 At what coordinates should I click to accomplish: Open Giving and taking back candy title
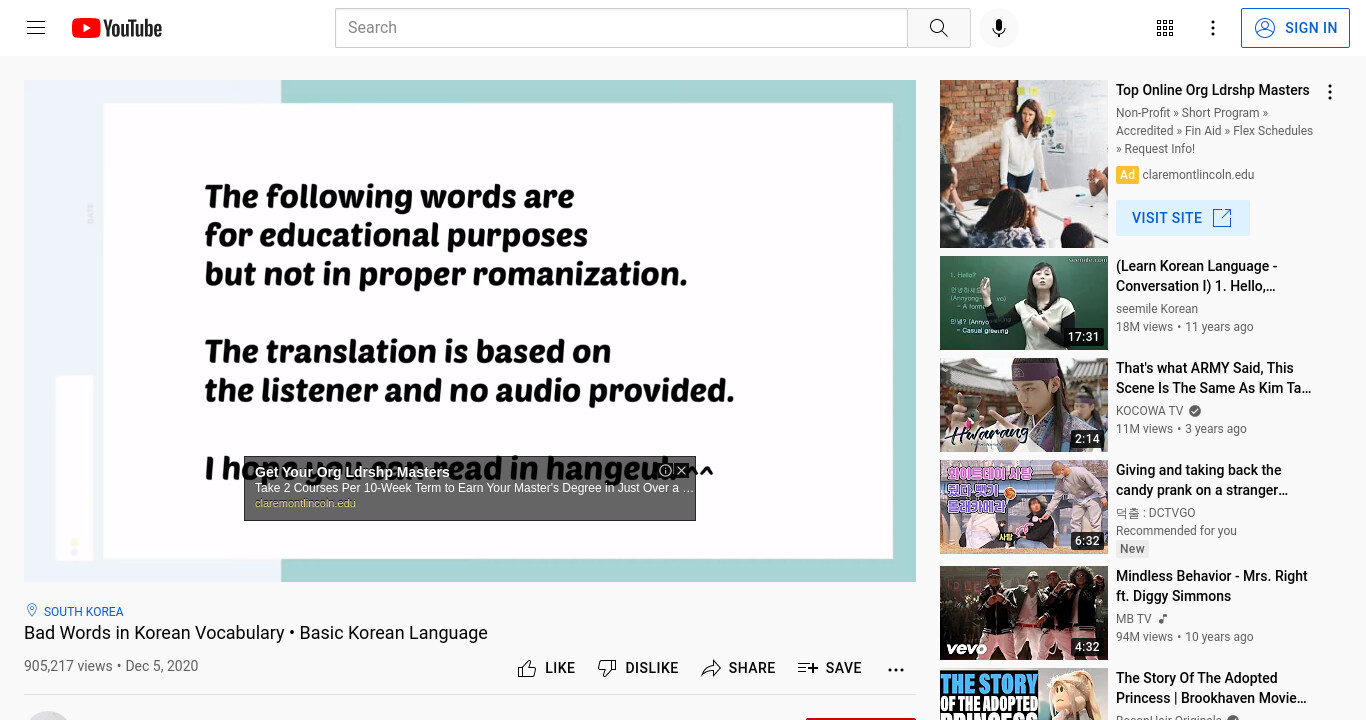(1202, 480)
